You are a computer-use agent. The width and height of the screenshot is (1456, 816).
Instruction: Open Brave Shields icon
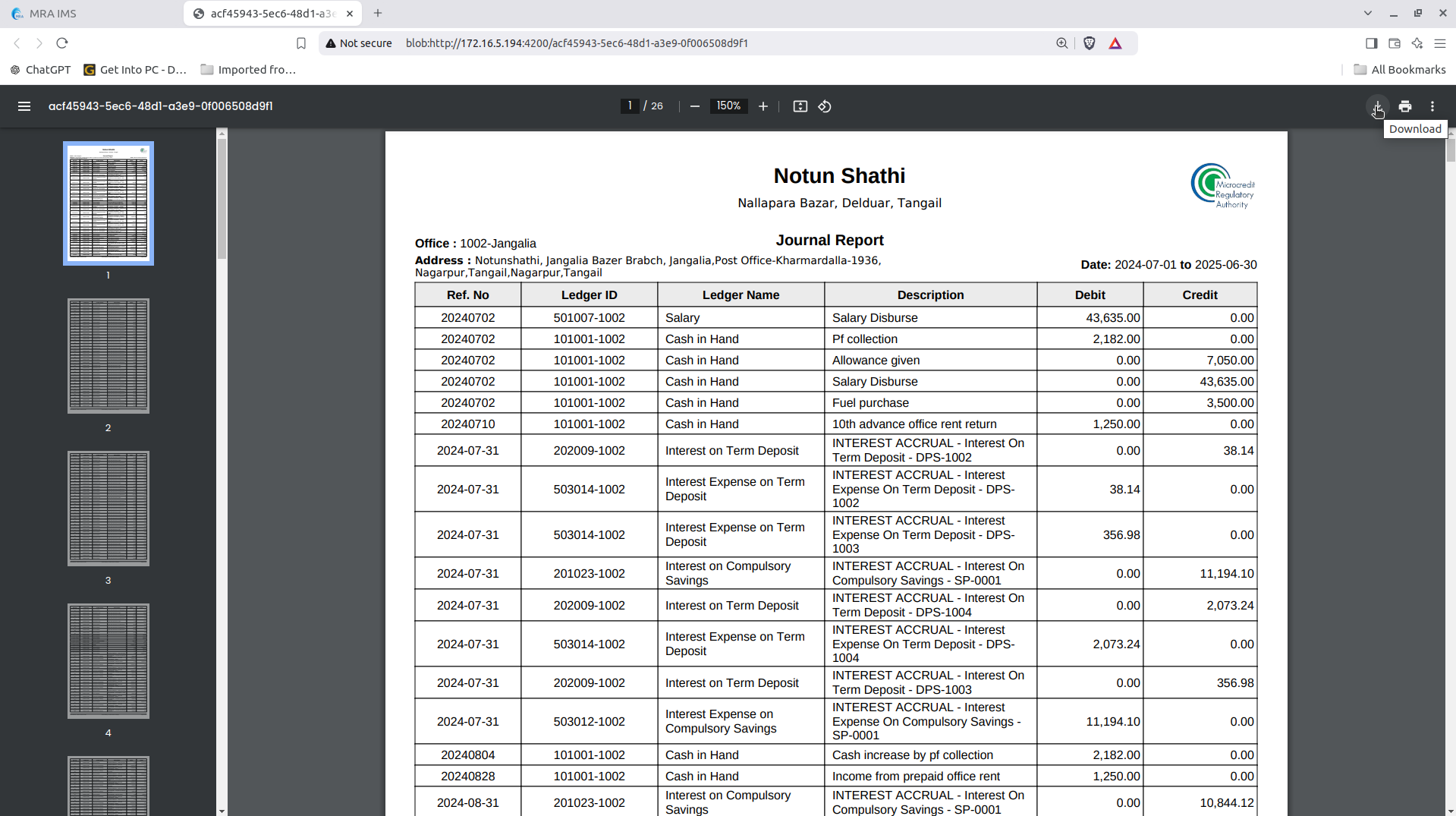(1090, 43)
